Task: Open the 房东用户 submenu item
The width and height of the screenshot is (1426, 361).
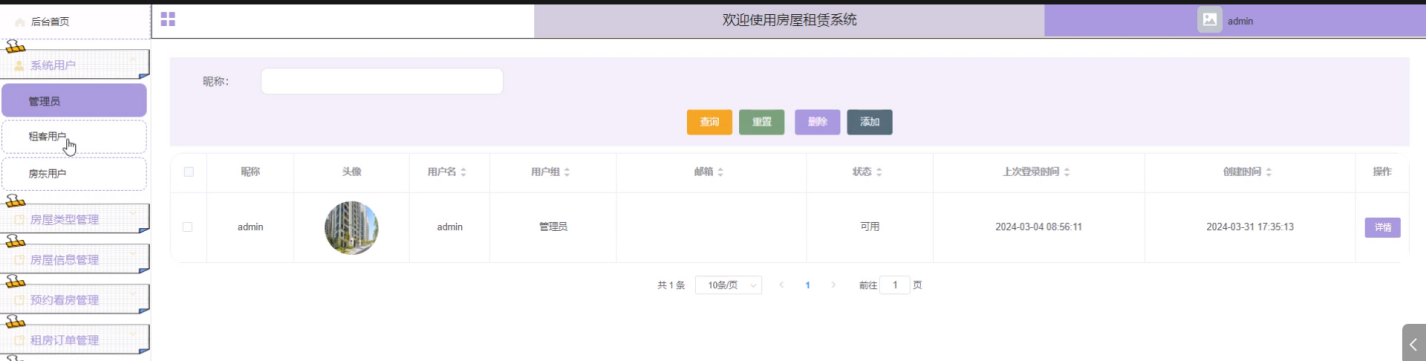Action: pyautogui.click(x=74, y=173)
